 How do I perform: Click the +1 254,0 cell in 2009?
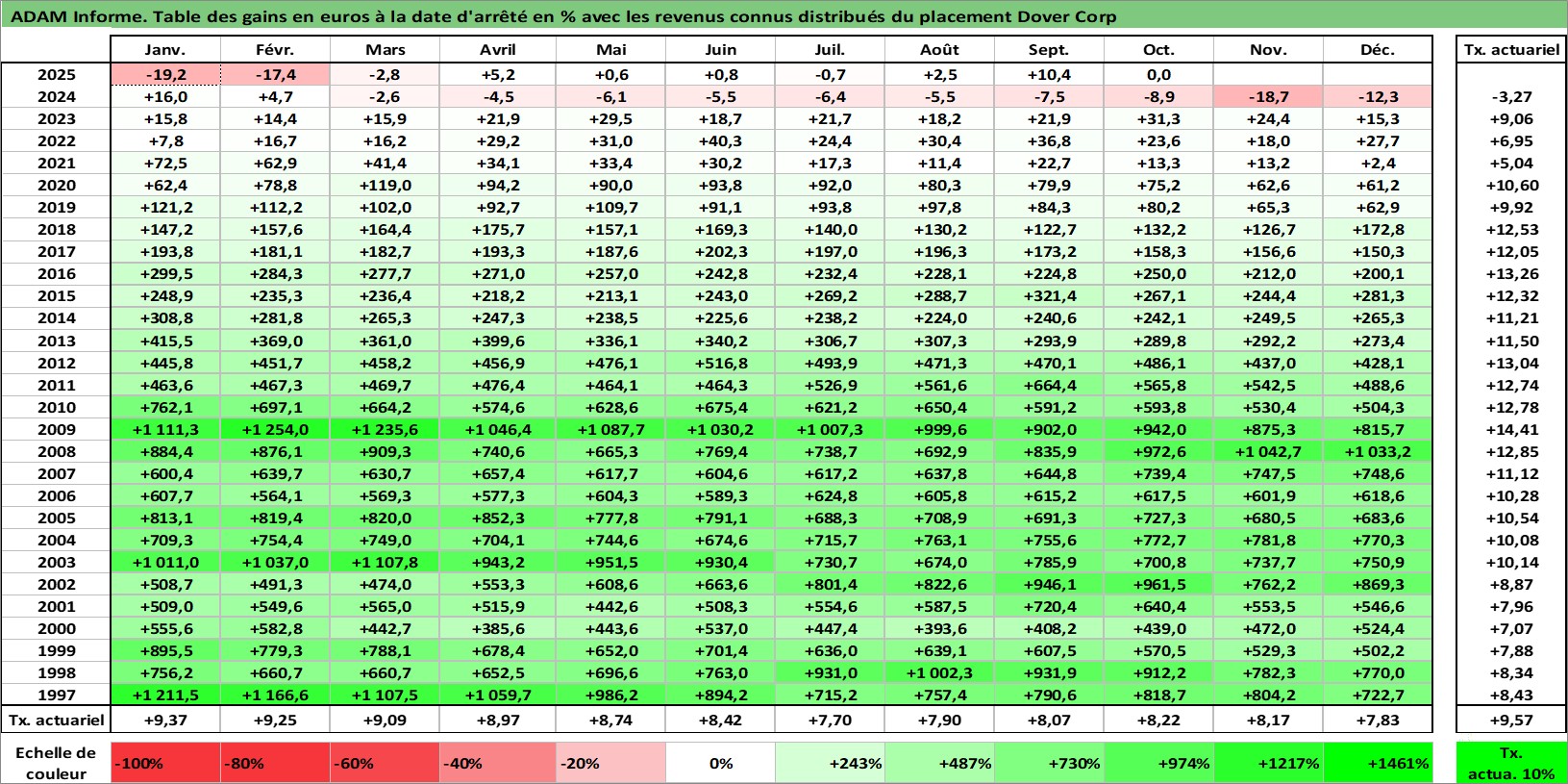tap(276, 429)
